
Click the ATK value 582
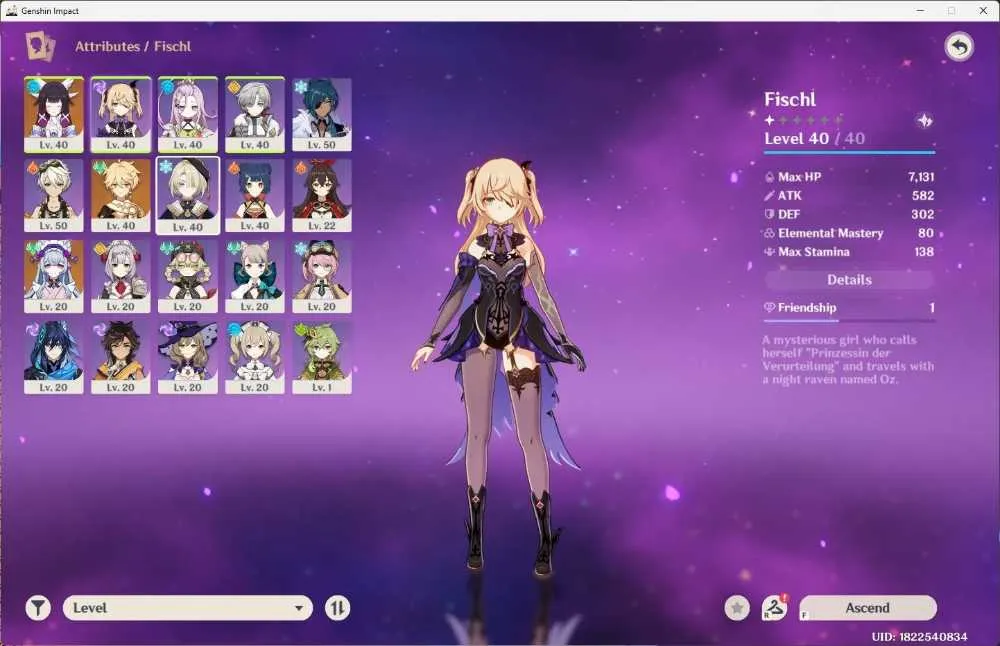pos(923,196)
